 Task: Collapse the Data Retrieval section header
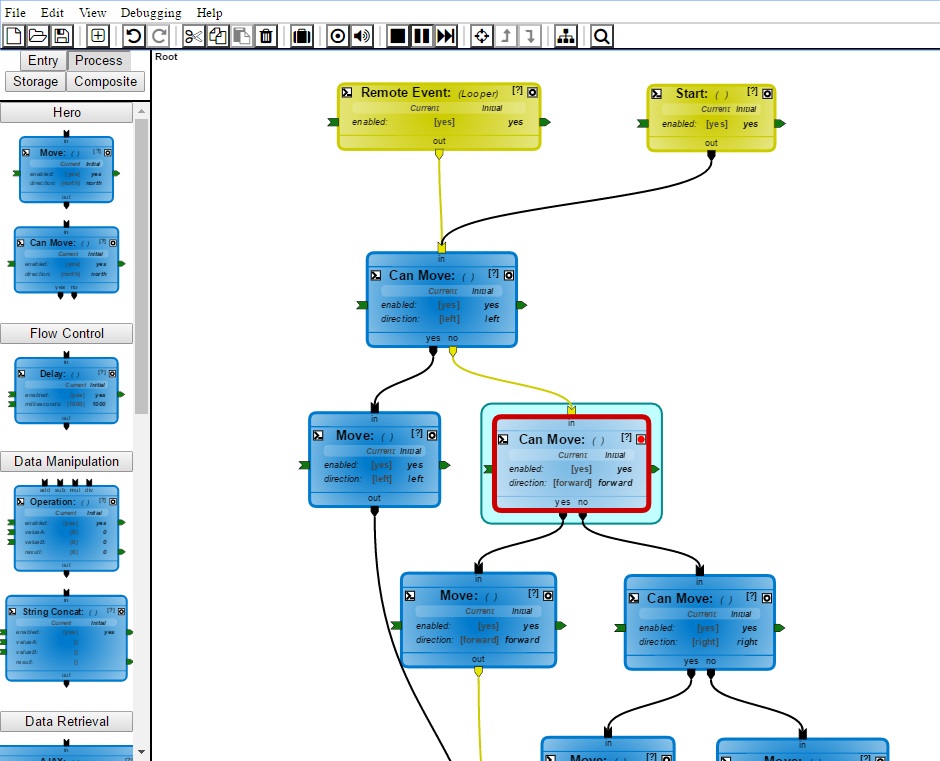(67, 721)
